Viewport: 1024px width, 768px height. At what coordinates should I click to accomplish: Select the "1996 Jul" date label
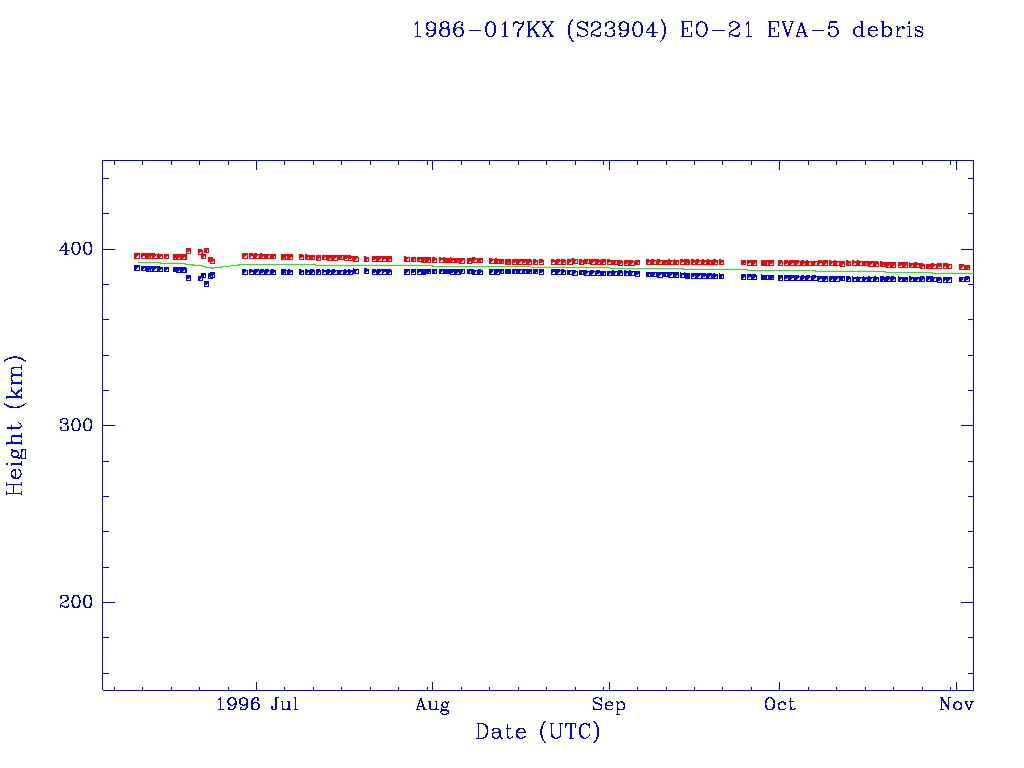pos(256,705)
